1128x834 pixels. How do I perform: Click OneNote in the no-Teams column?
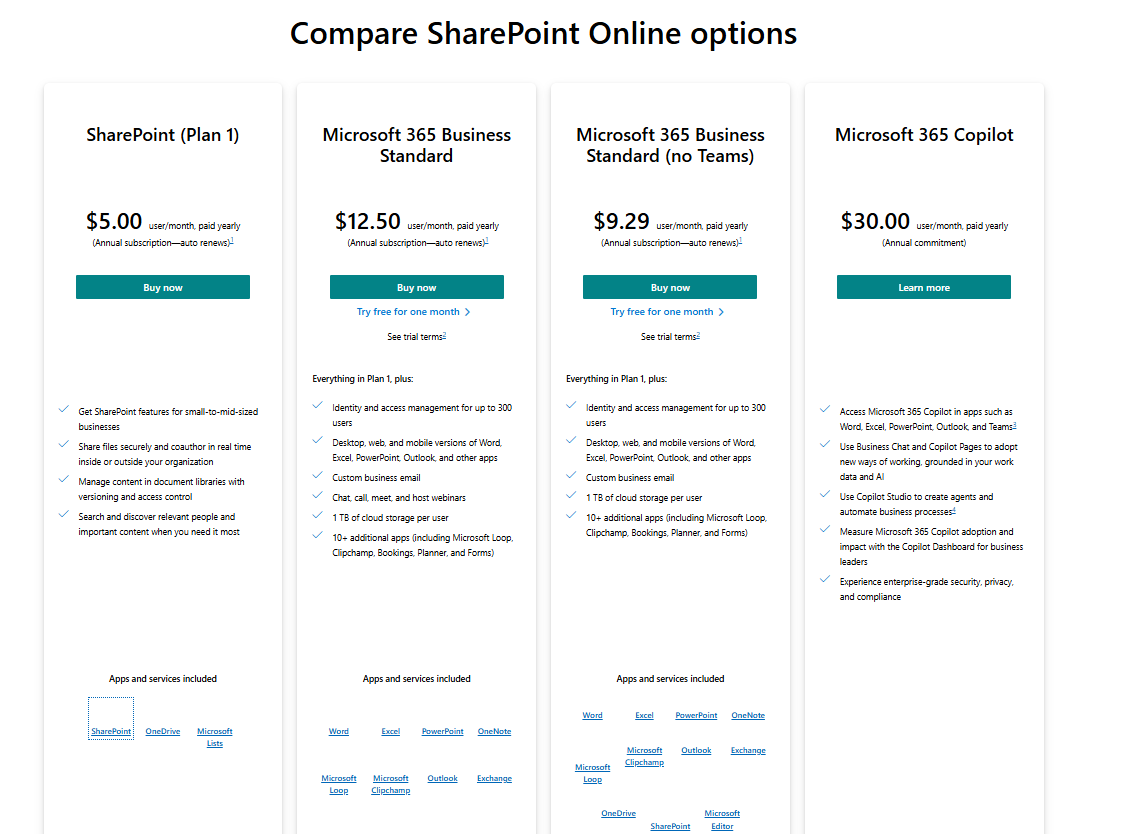(x=748, y=714)
